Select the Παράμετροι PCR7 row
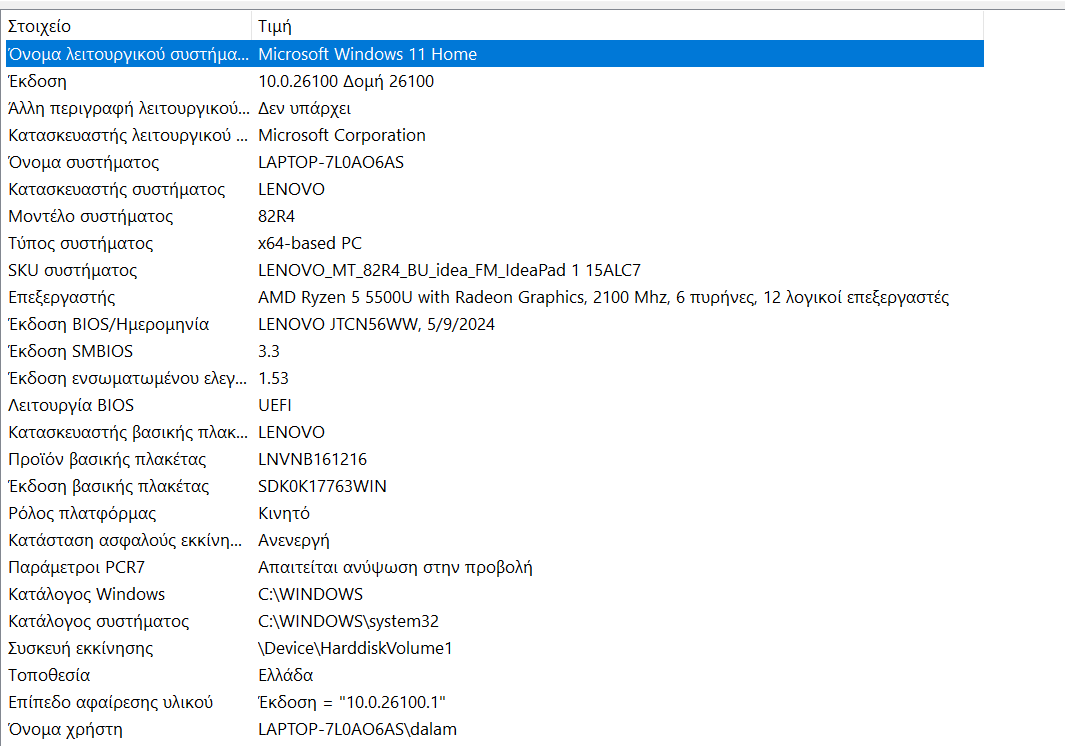The height and width of the screenshot is (746, 1065). [x=494, y=567]
